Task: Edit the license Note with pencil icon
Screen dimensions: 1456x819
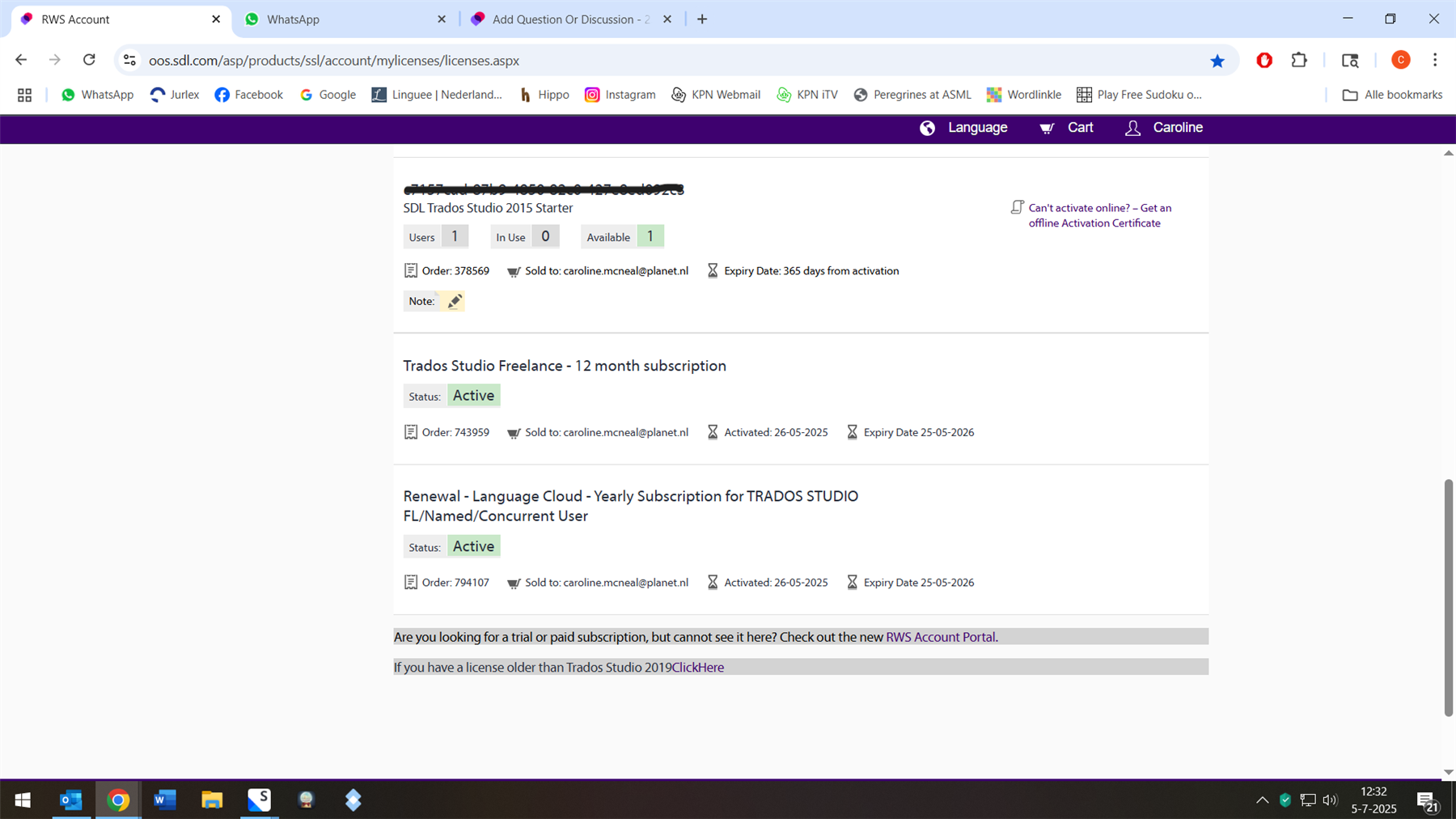Action: (455, 300)
